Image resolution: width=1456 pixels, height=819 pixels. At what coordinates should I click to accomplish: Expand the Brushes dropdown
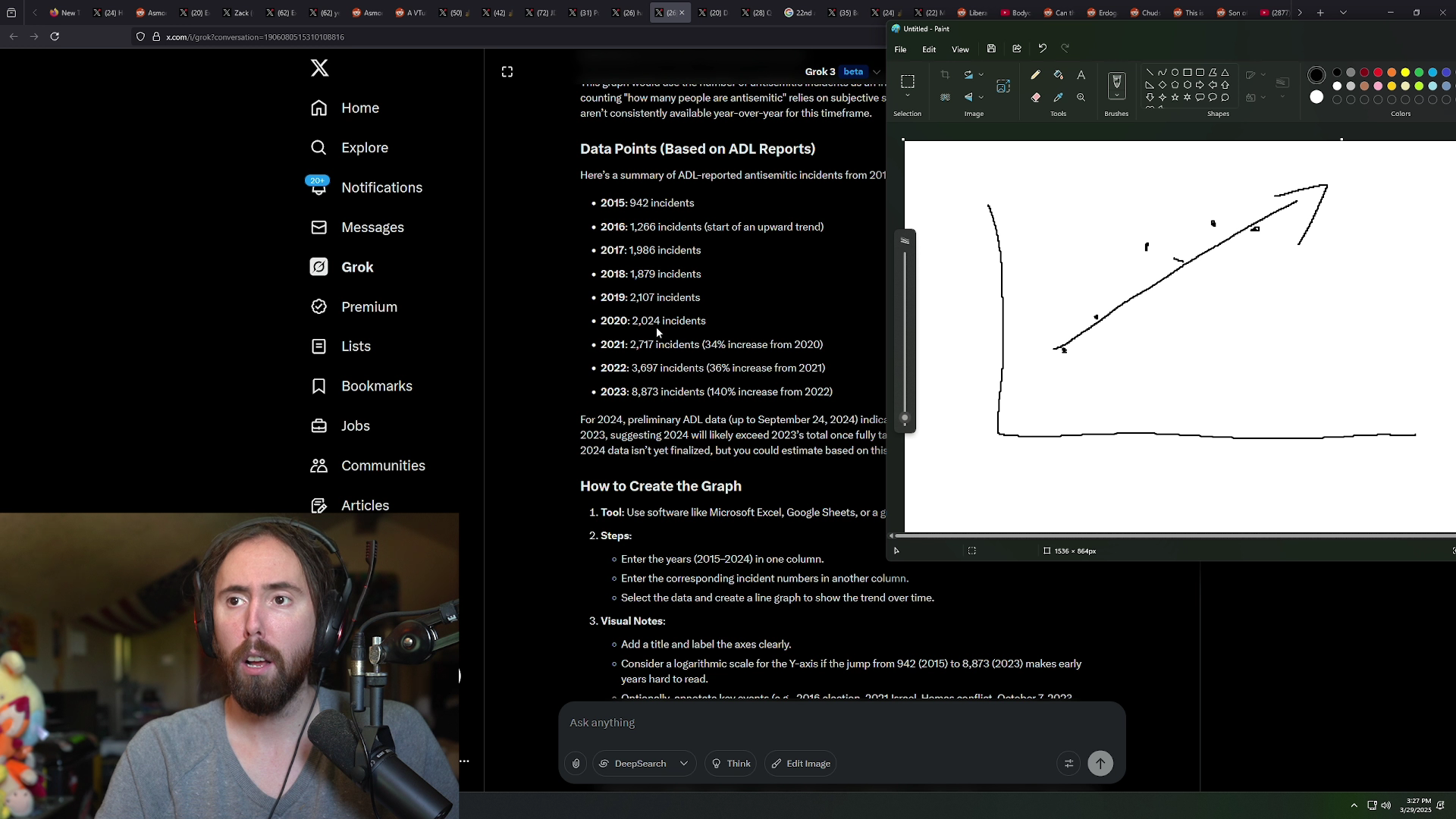point(1117,97)
